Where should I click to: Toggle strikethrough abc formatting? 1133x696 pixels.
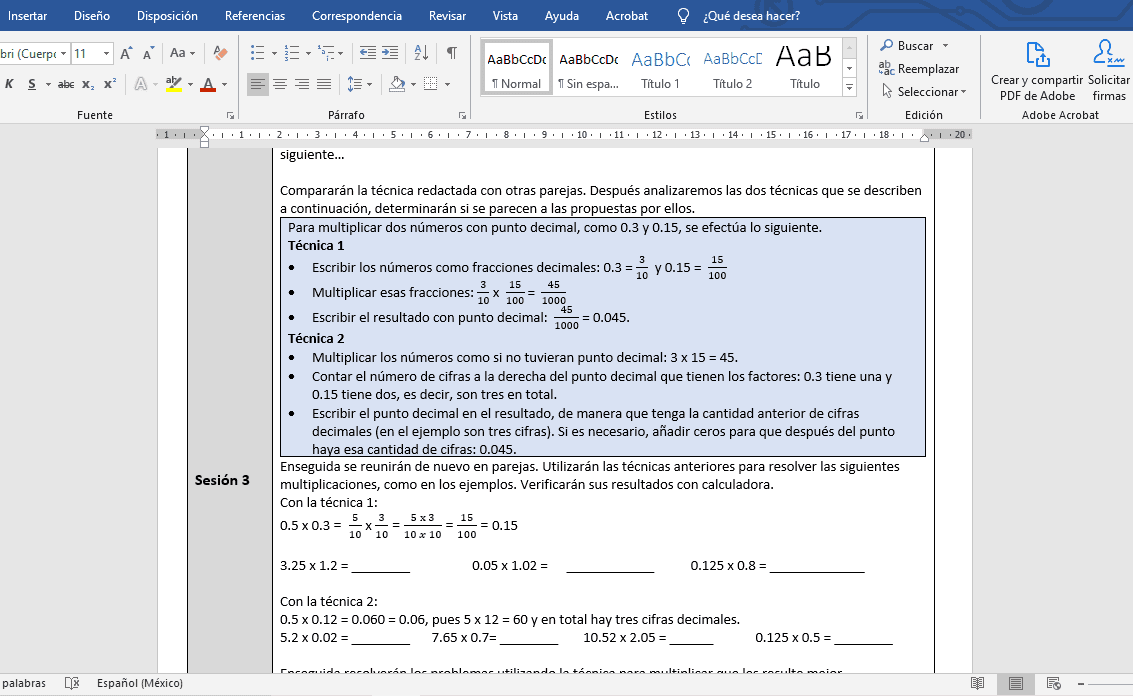tap(66, 85)
